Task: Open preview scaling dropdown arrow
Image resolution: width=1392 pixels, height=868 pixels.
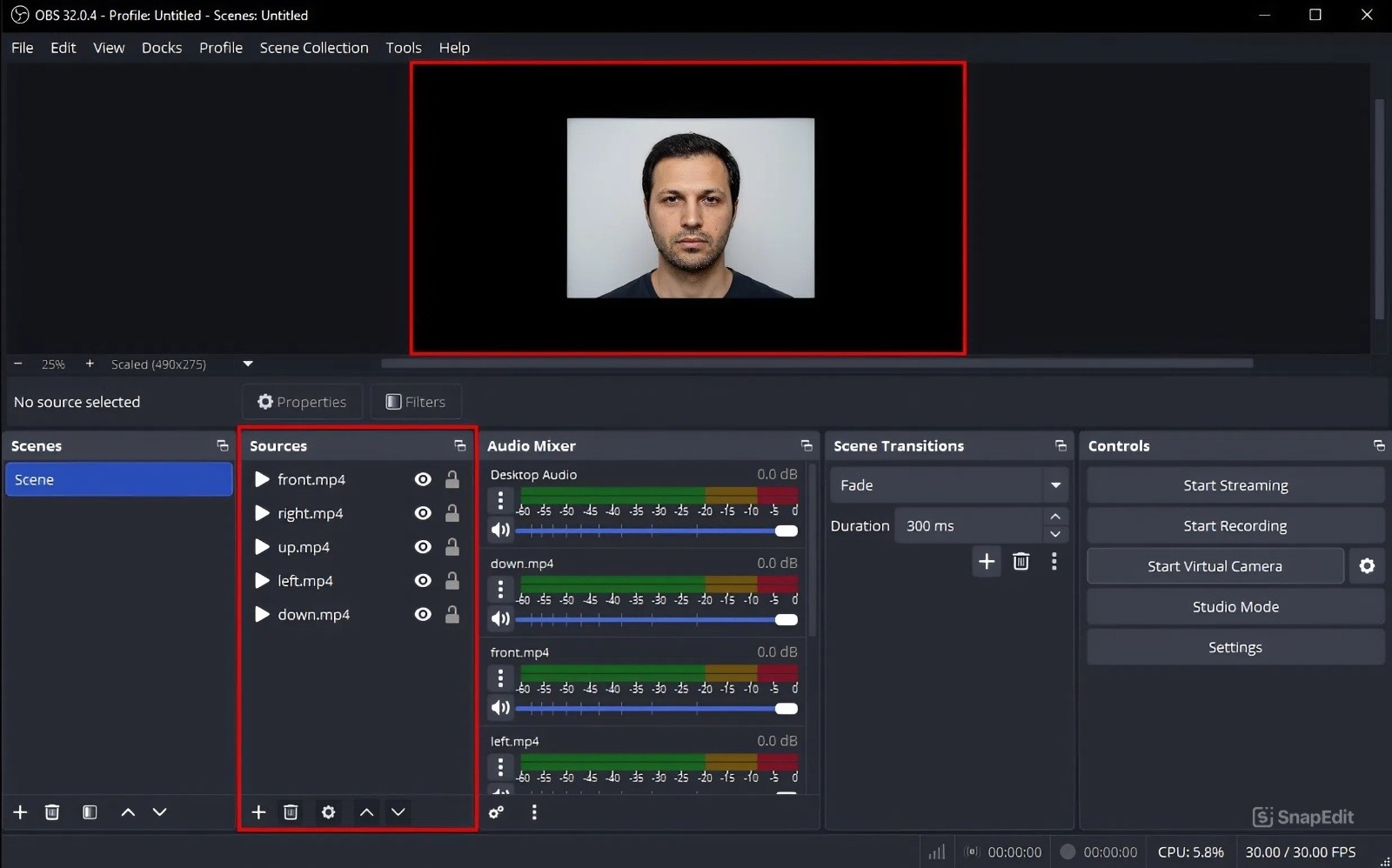Action: point(248,364)
